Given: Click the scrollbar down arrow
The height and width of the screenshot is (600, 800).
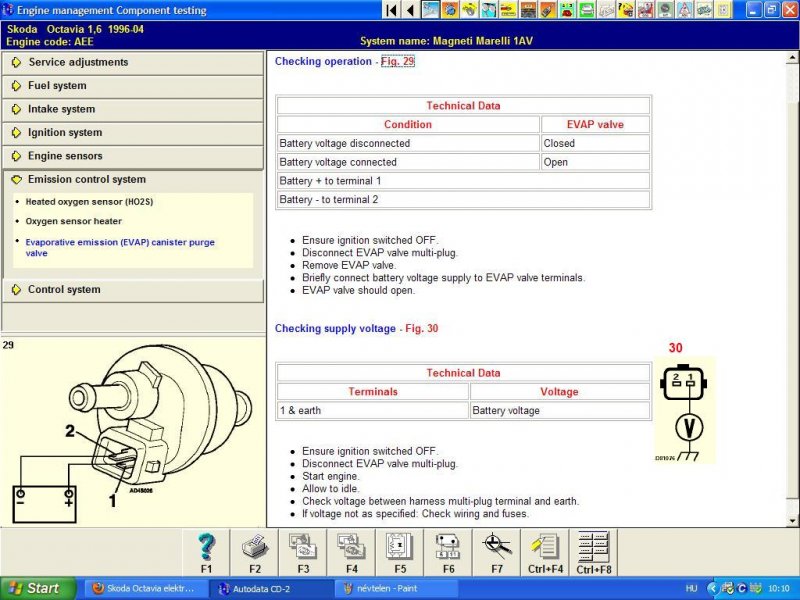Looking at the screenshot, I should [x=793, y=521].
